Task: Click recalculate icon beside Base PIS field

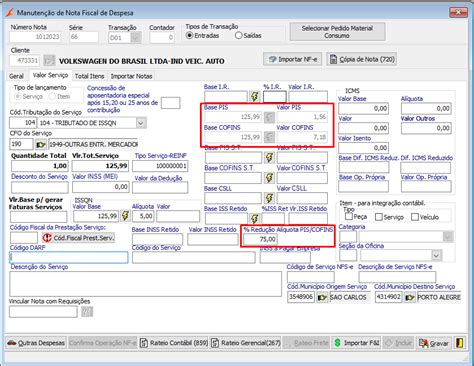Action: click(269, 117)
